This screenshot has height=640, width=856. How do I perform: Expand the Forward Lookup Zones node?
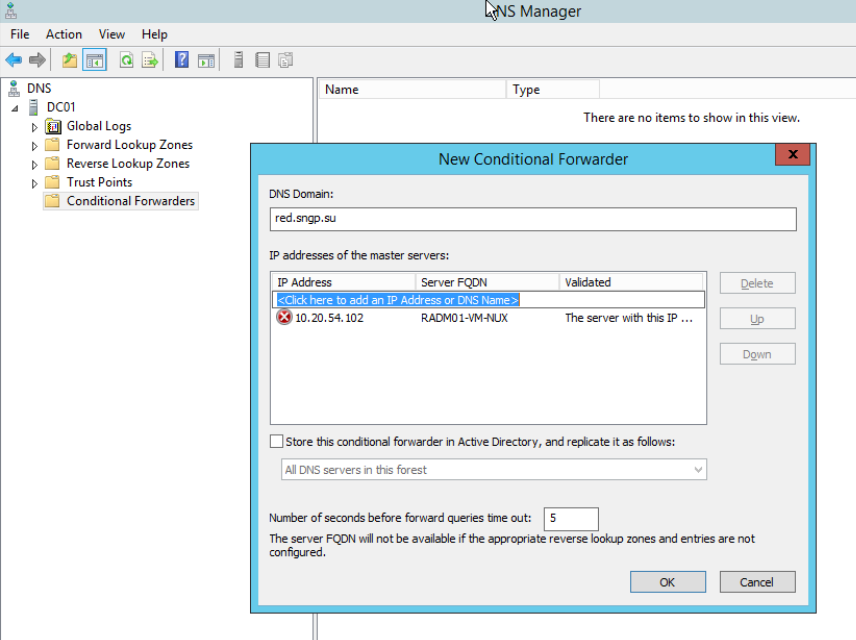point(35,146)
